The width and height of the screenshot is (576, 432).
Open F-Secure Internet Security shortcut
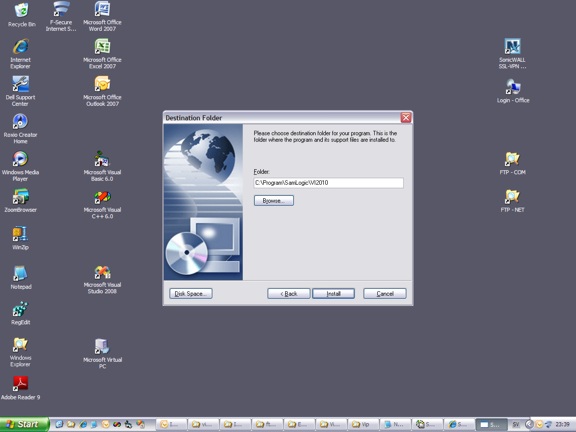tap(61, 16)
